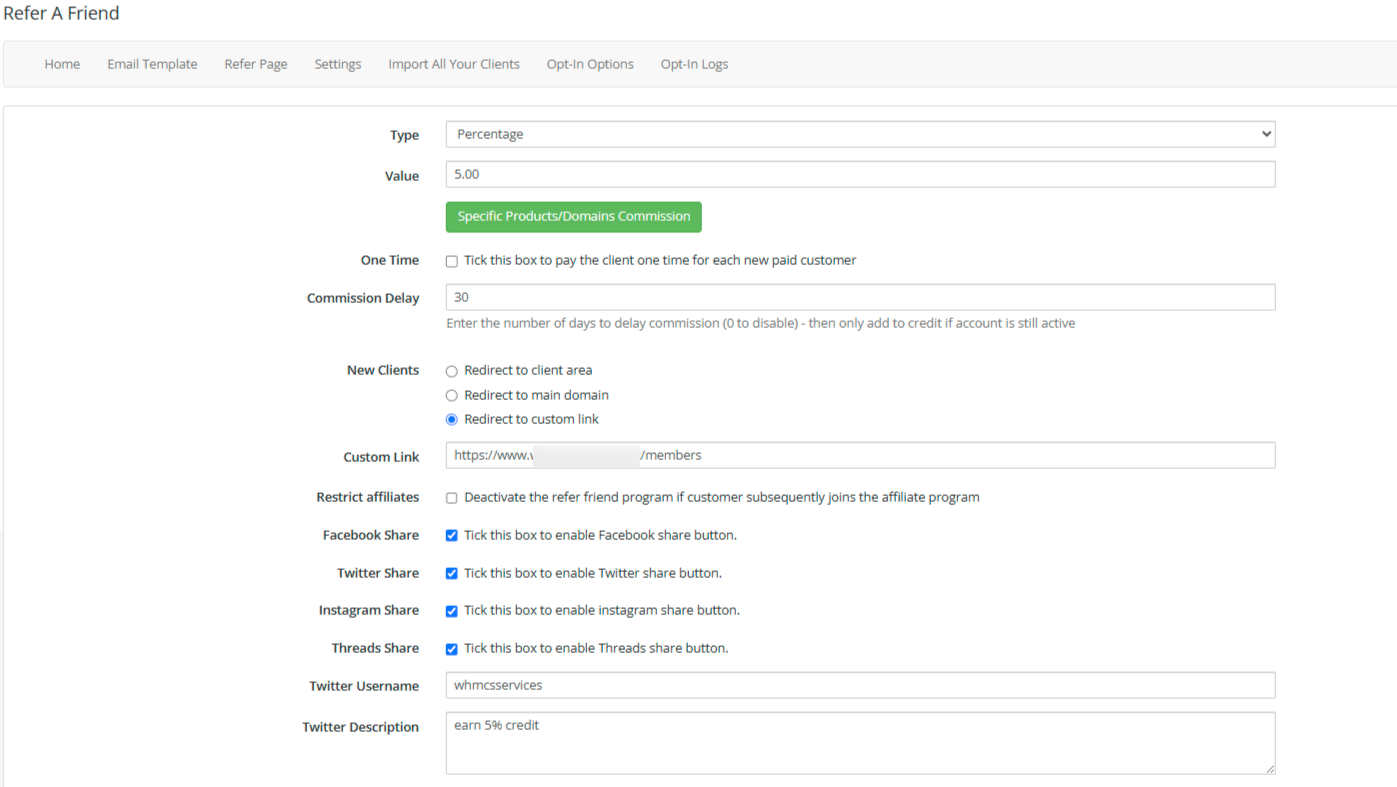View the Opt-In Logs tab
Viewport: 1397px width, 787px height.
[694, 64]
